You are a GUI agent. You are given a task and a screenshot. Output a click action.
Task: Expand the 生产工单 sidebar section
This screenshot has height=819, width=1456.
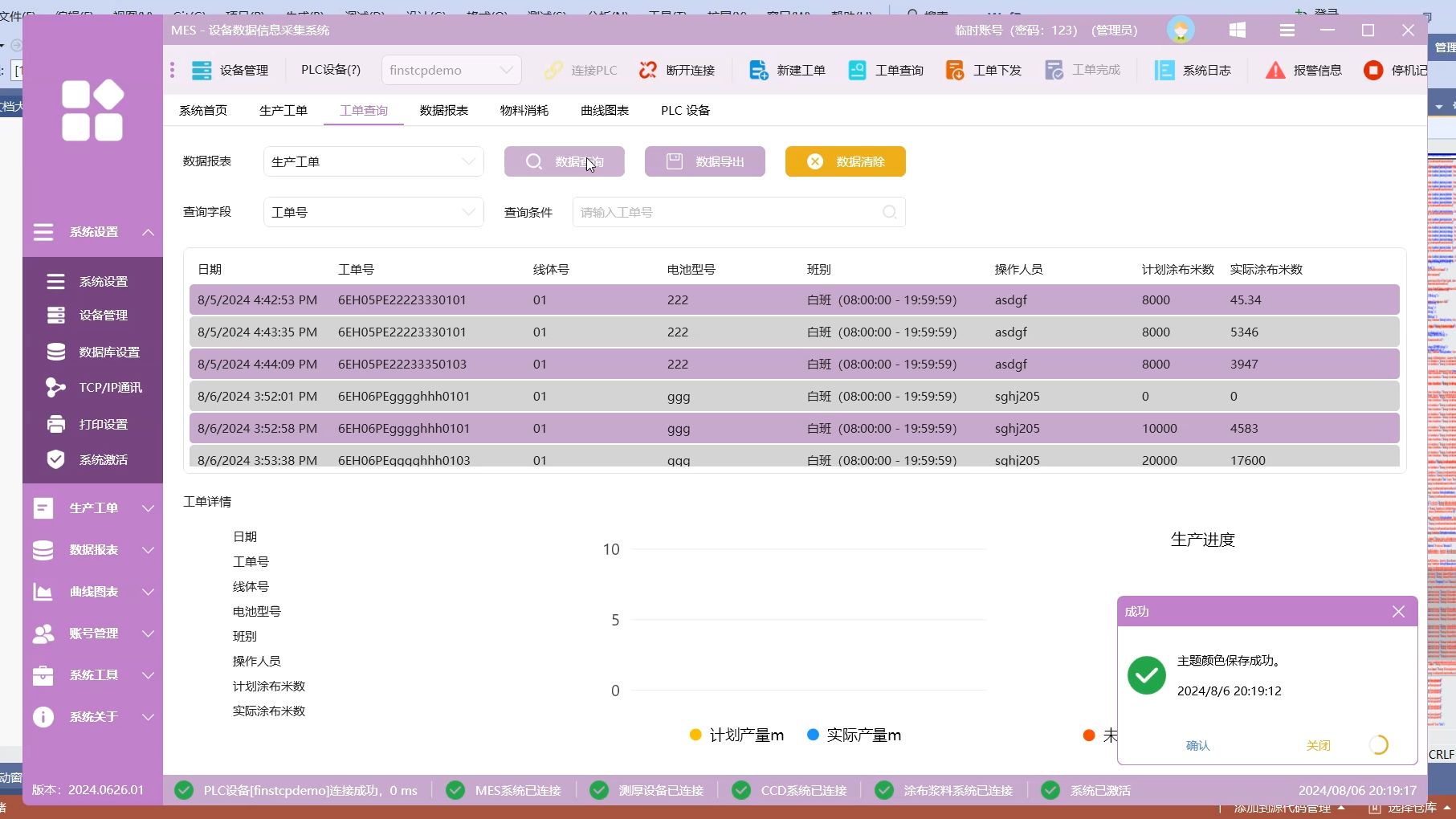pos(93,507)
